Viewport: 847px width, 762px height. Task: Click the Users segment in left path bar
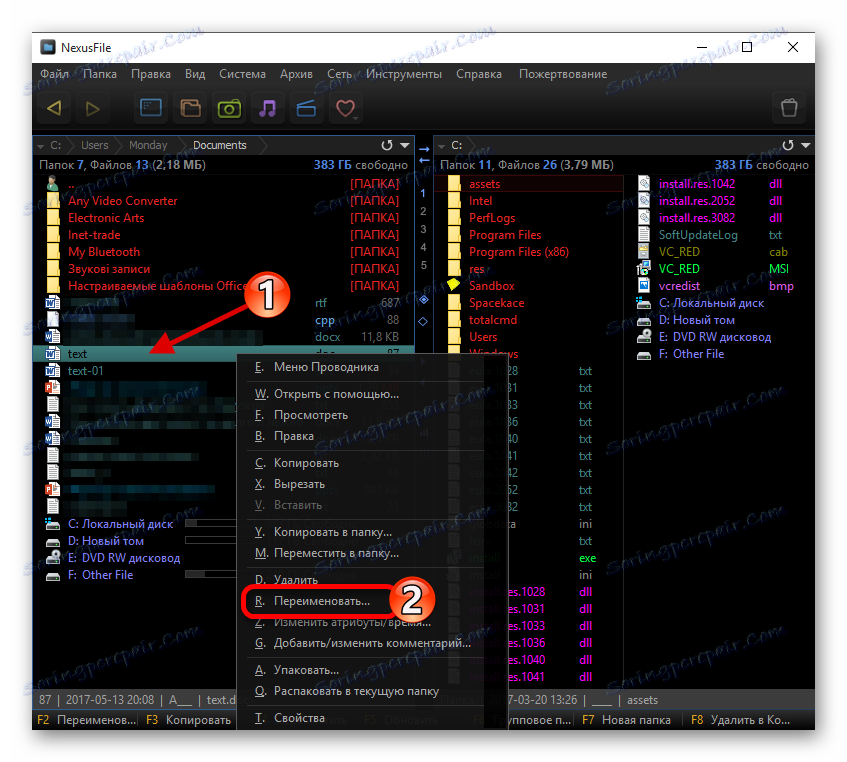click(x=95, y=145)
